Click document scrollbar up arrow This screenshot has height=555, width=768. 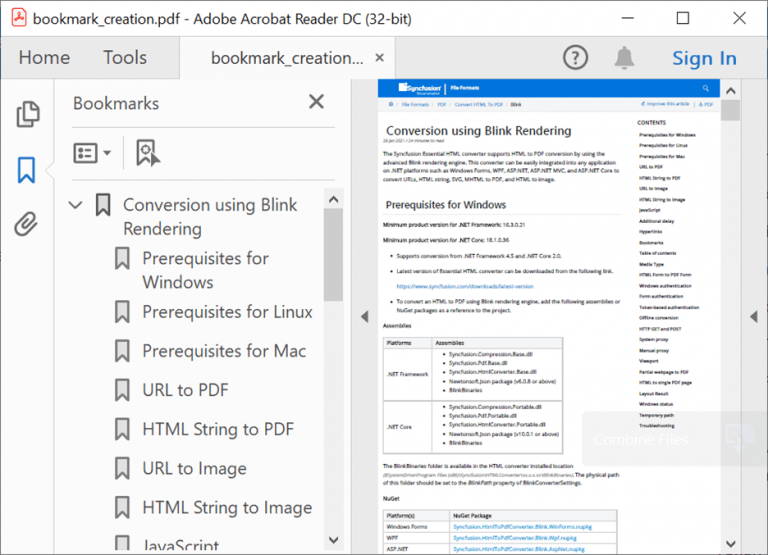(x=731, y=91)
